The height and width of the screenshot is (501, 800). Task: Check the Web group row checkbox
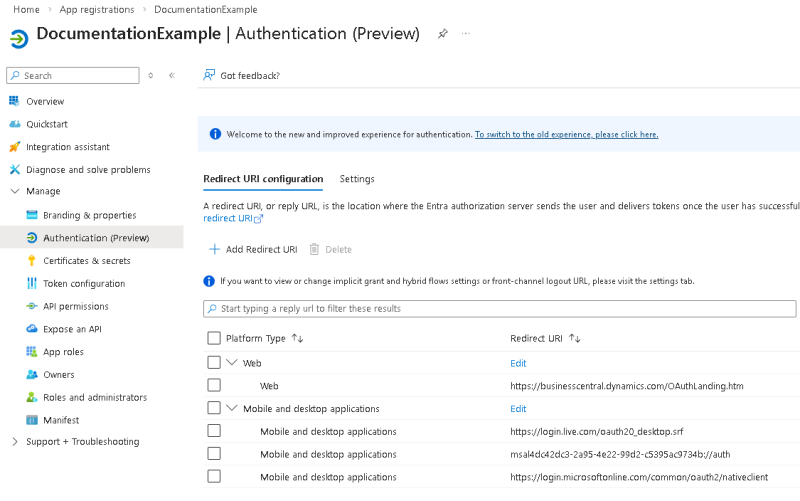point(214,362)
